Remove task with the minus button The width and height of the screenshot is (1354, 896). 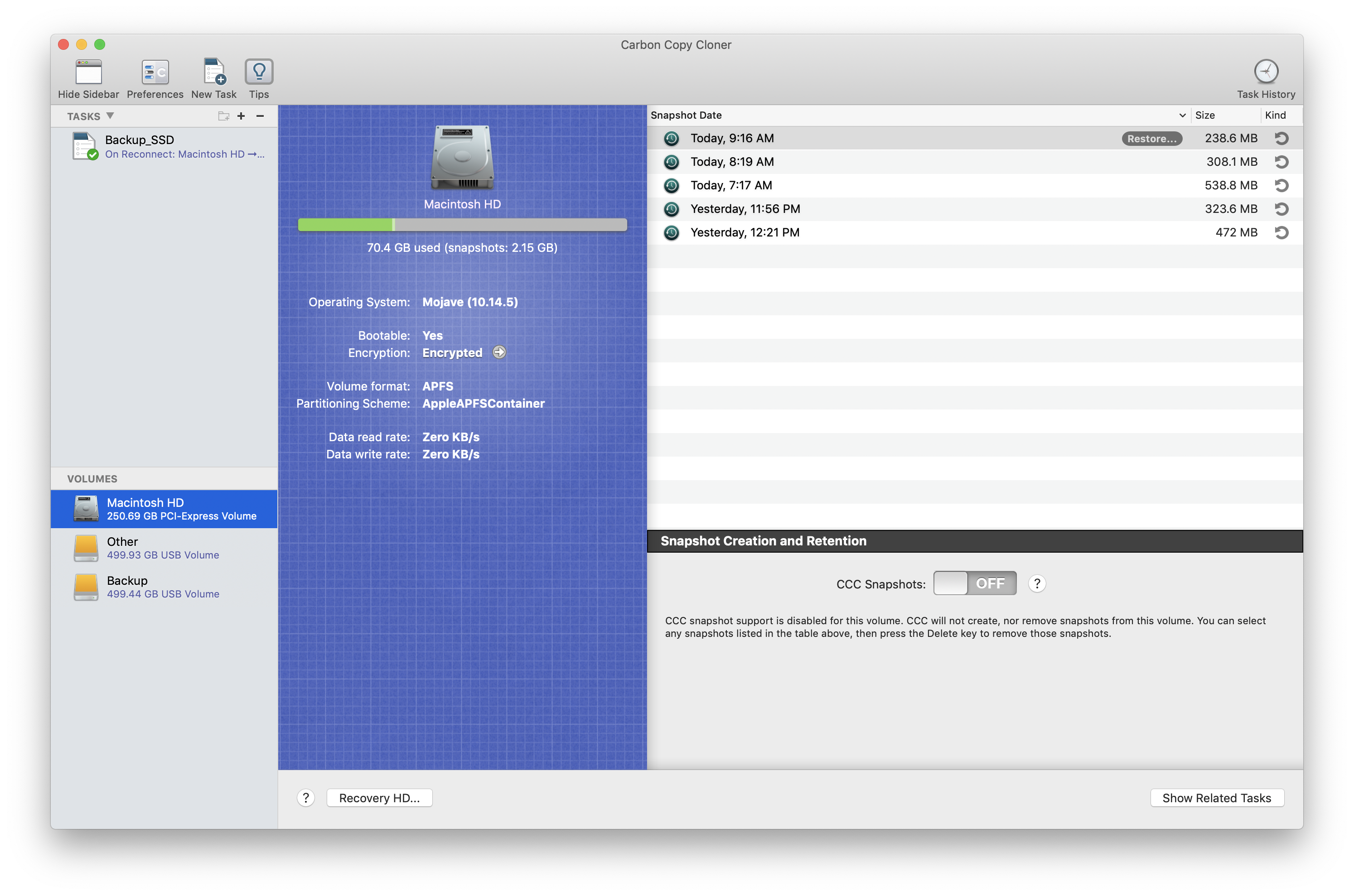260,116
